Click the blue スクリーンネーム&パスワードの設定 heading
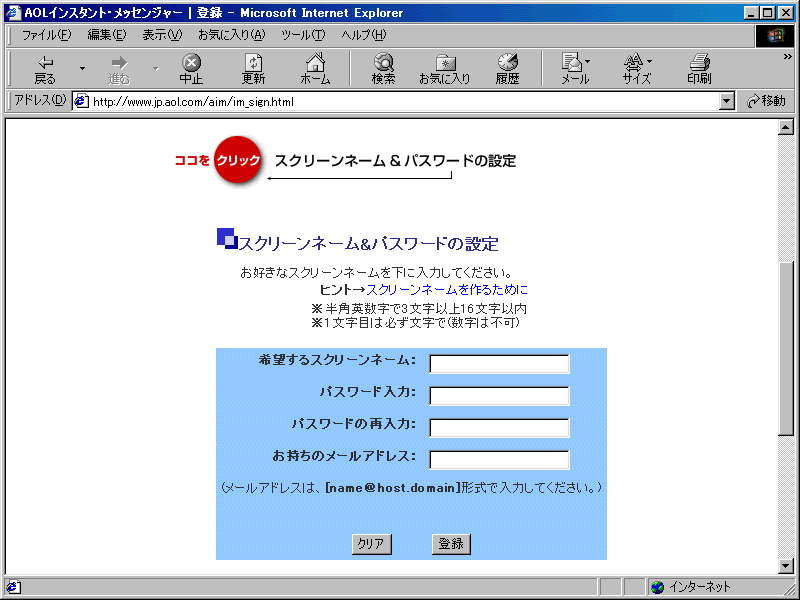Viewport: 800px width, 600px height. coord(368,244)
